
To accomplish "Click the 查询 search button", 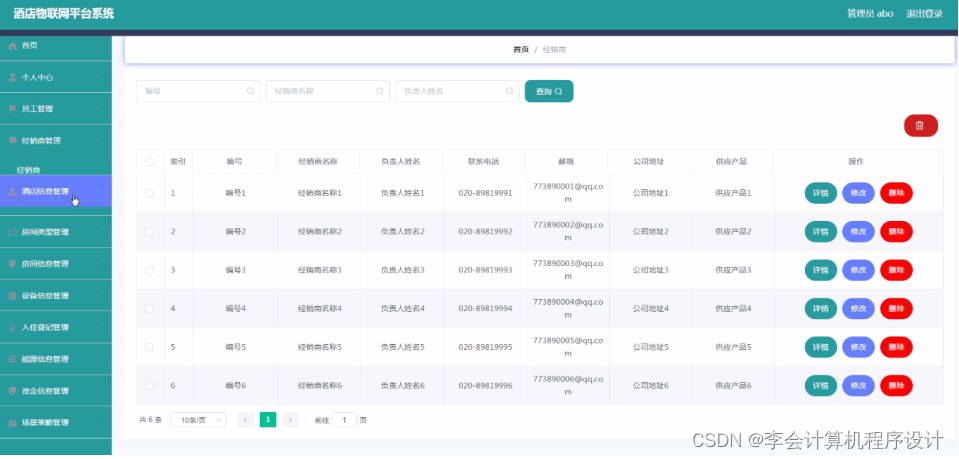I will [549, 91].
